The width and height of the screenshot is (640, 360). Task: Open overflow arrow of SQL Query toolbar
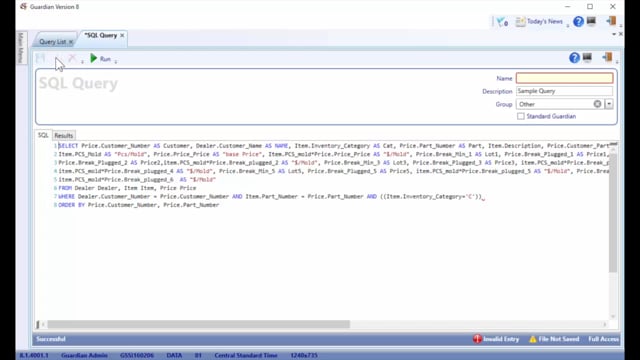tap(617, 62)
